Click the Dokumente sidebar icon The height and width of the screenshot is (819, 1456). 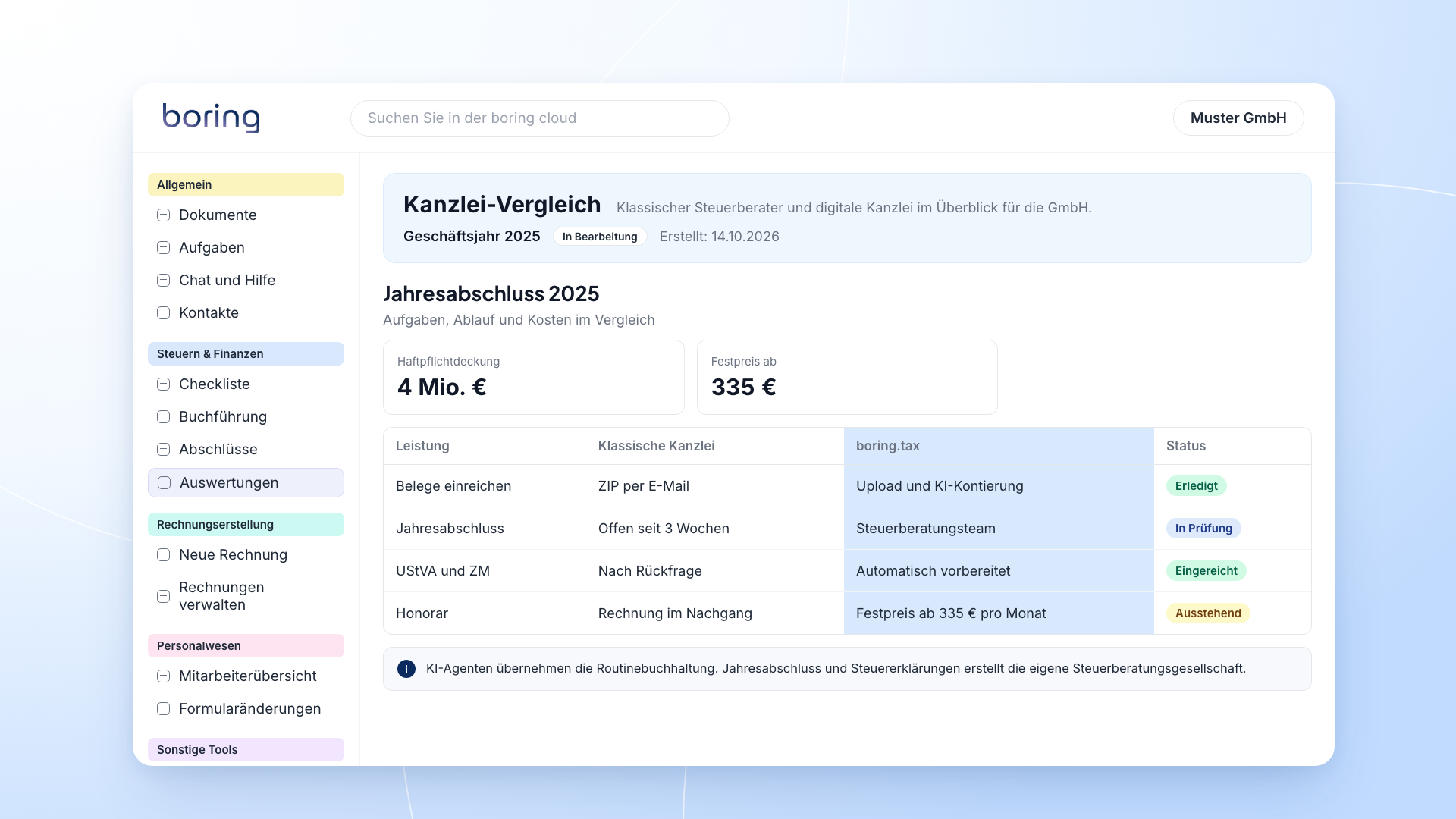(x=163, y=215)
